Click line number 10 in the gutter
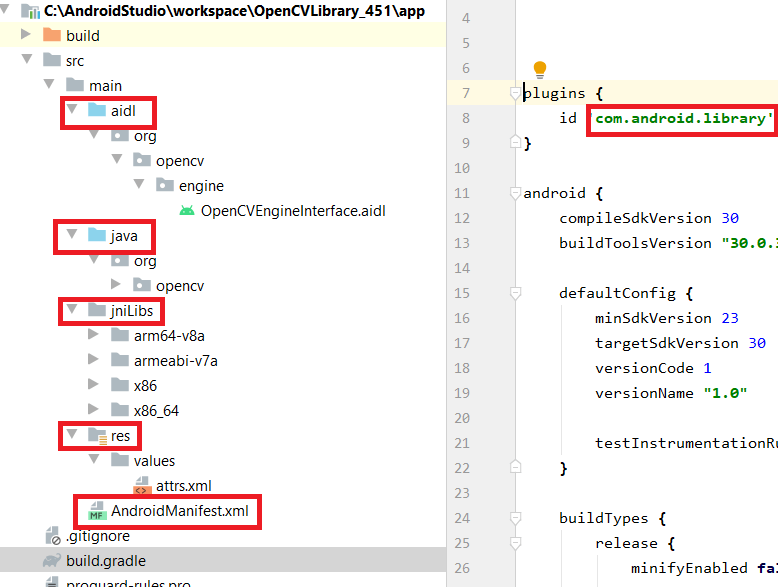 [462, 168]
